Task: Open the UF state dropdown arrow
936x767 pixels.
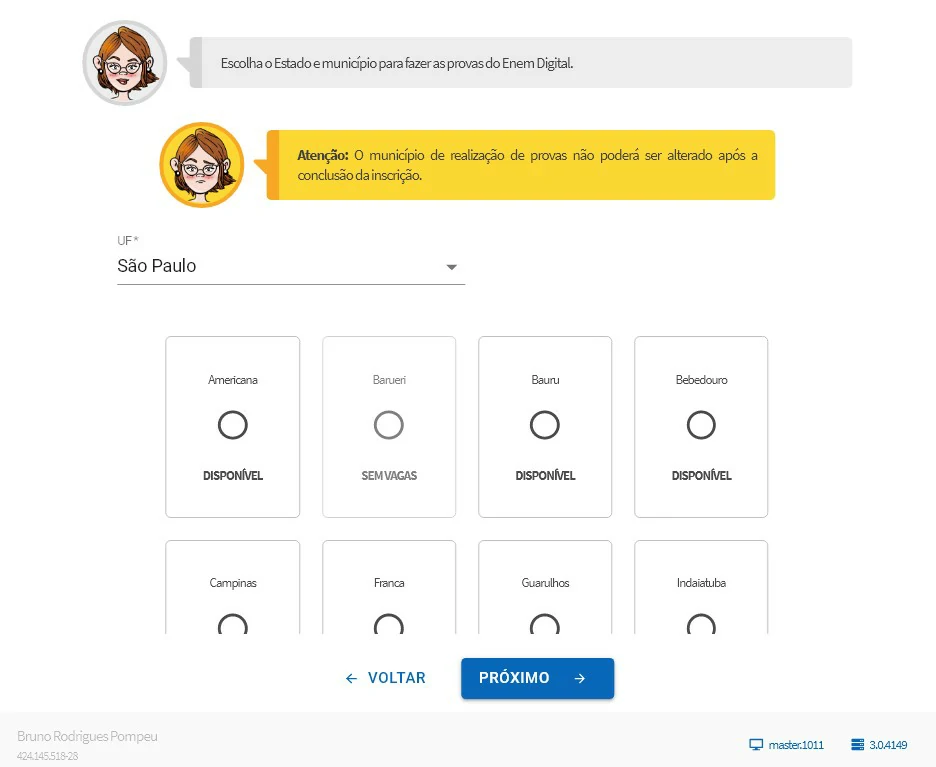Action: 452,267
